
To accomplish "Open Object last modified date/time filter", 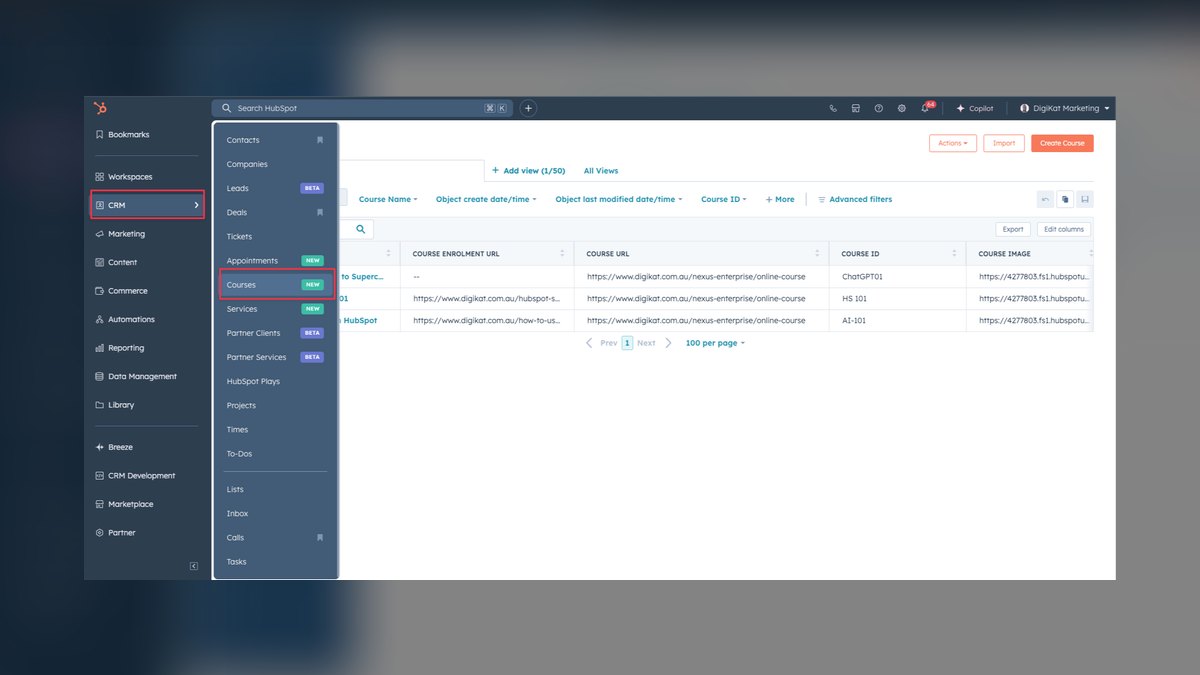I will [619, 199].
